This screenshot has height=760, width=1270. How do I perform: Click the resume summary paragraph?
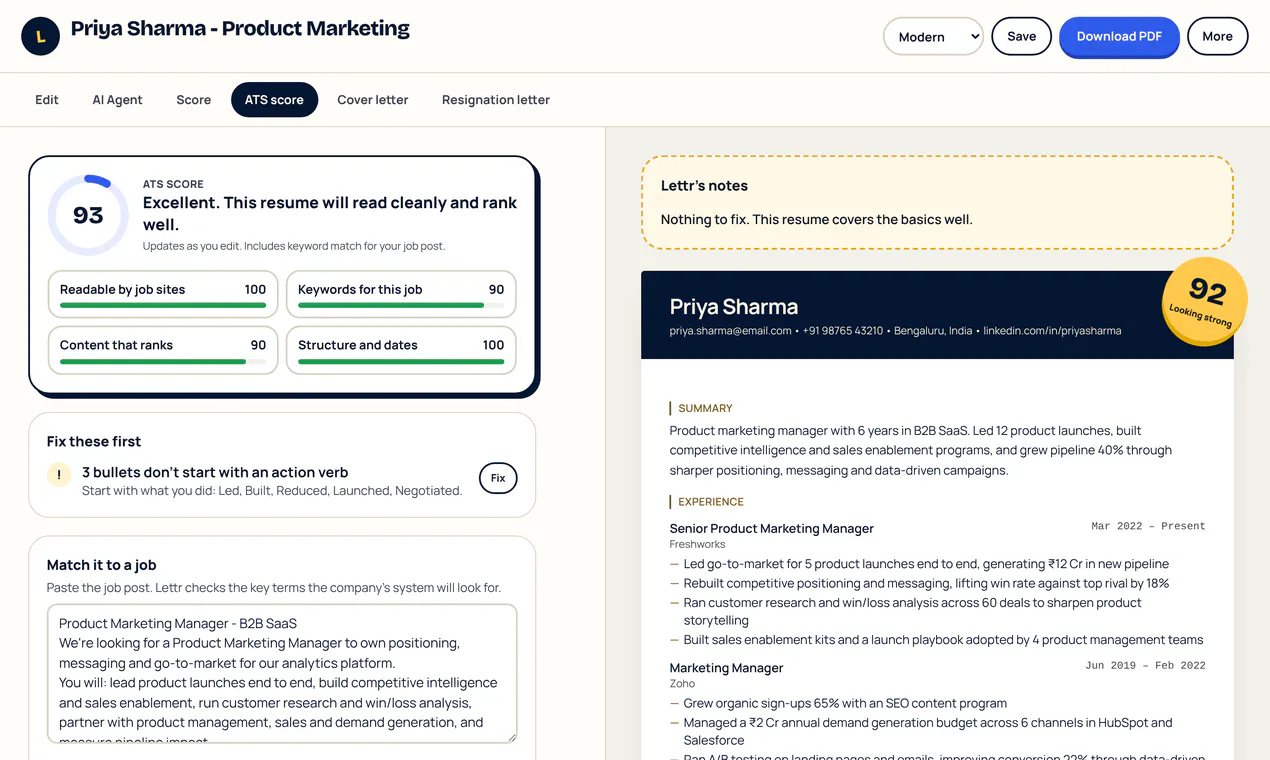click(920, 450)
